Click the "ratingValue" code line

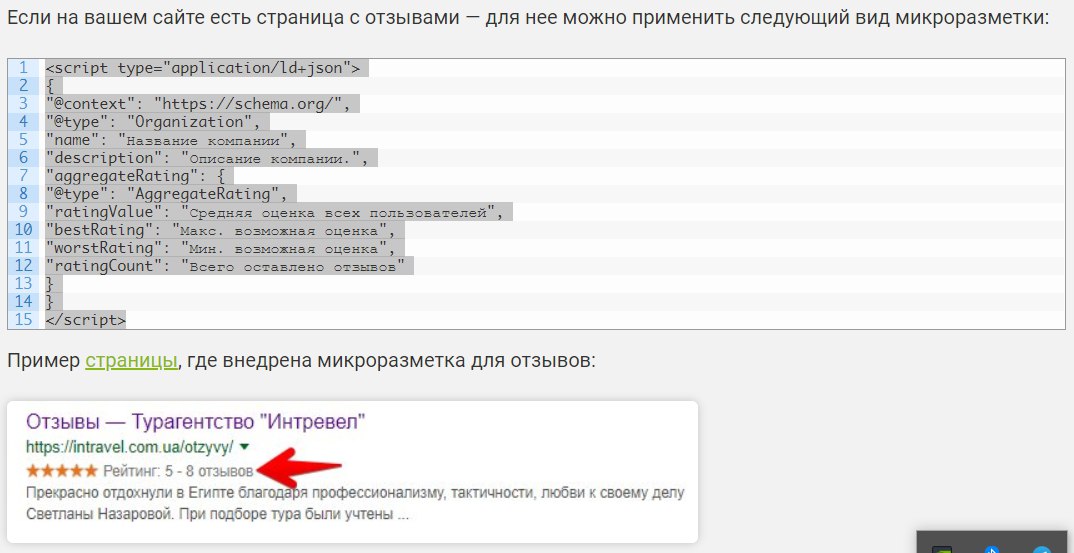tap(274, 212)
